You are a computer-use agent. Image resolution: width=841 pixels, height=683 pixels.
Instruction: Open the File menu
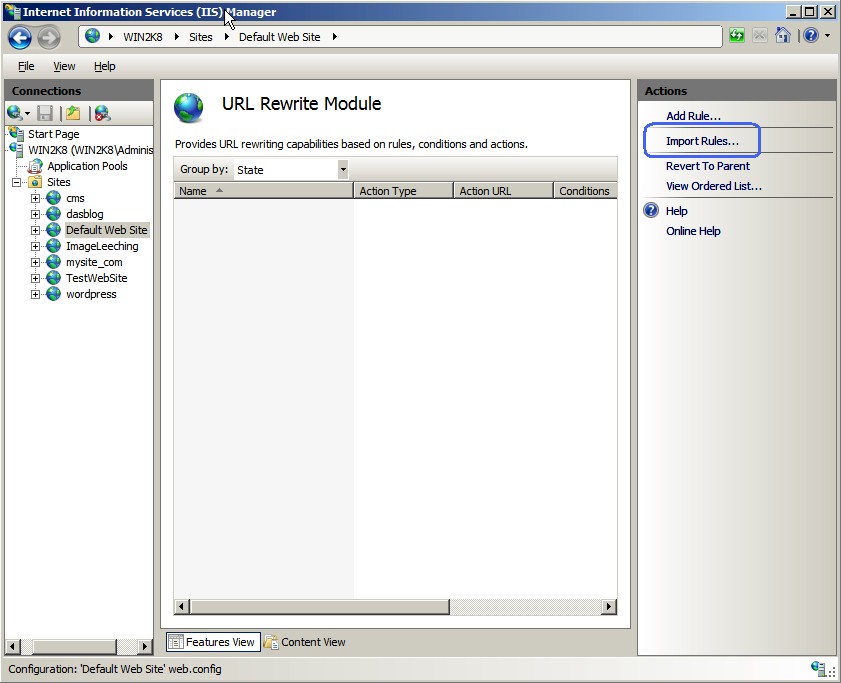(x=26, y=66)
